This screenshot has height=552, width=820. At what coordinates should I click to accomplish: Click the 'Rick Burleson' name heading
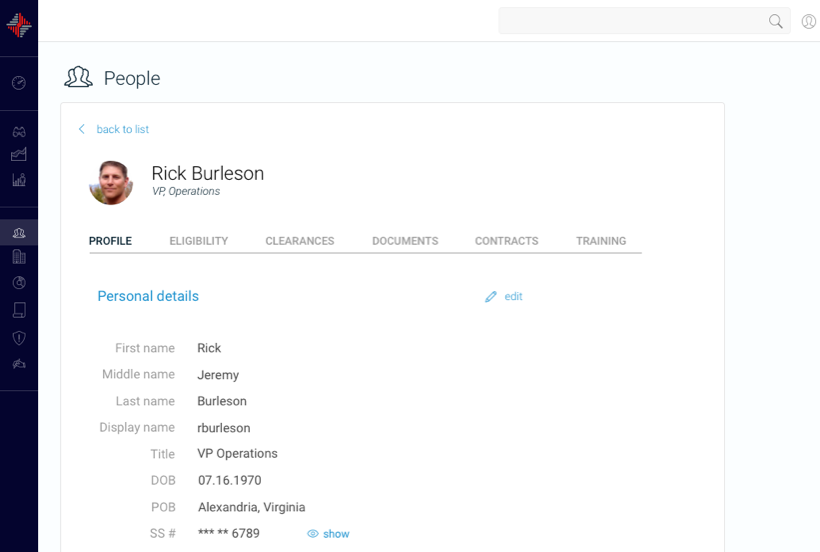pos(208,174)
